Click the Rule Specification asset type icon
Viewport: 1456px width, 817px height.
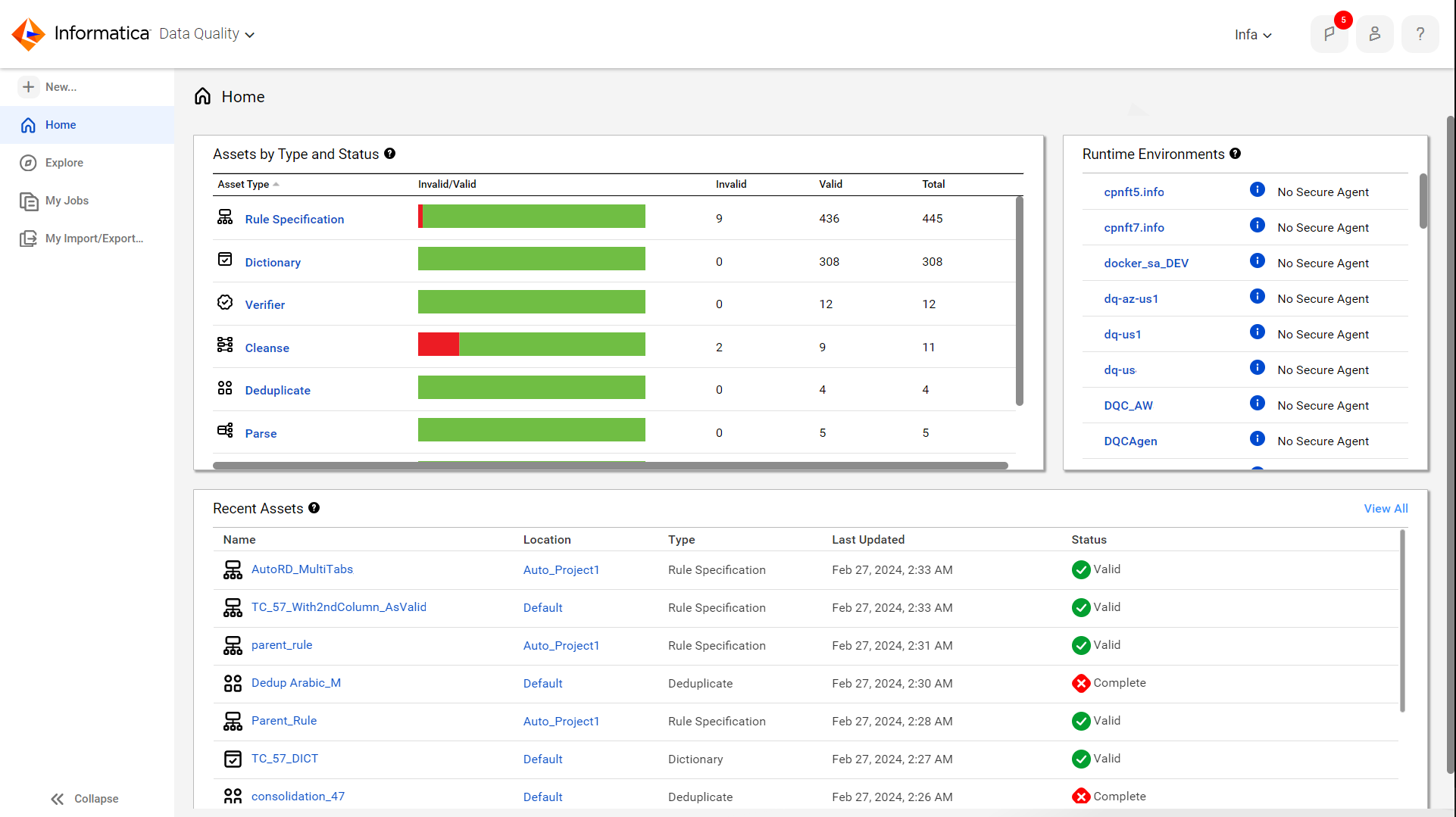(225, 217)
